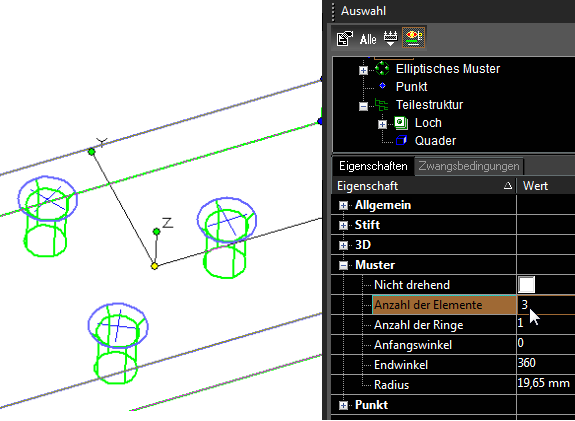Sort by the Eigenschaft column header
Image resolution: width=575 pixels, height=421 pixels.
tap(424, 186)
